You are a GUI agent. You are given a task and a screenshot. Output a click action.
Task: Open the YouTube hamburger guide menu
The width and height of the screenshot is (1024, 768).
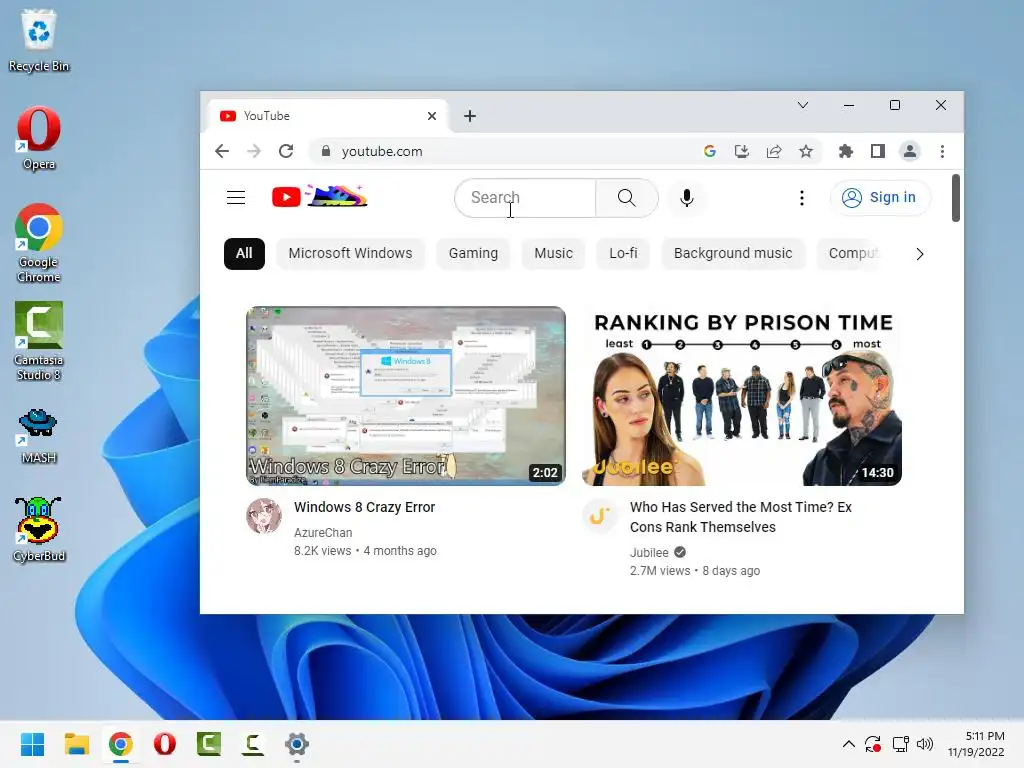click(236, 197)
